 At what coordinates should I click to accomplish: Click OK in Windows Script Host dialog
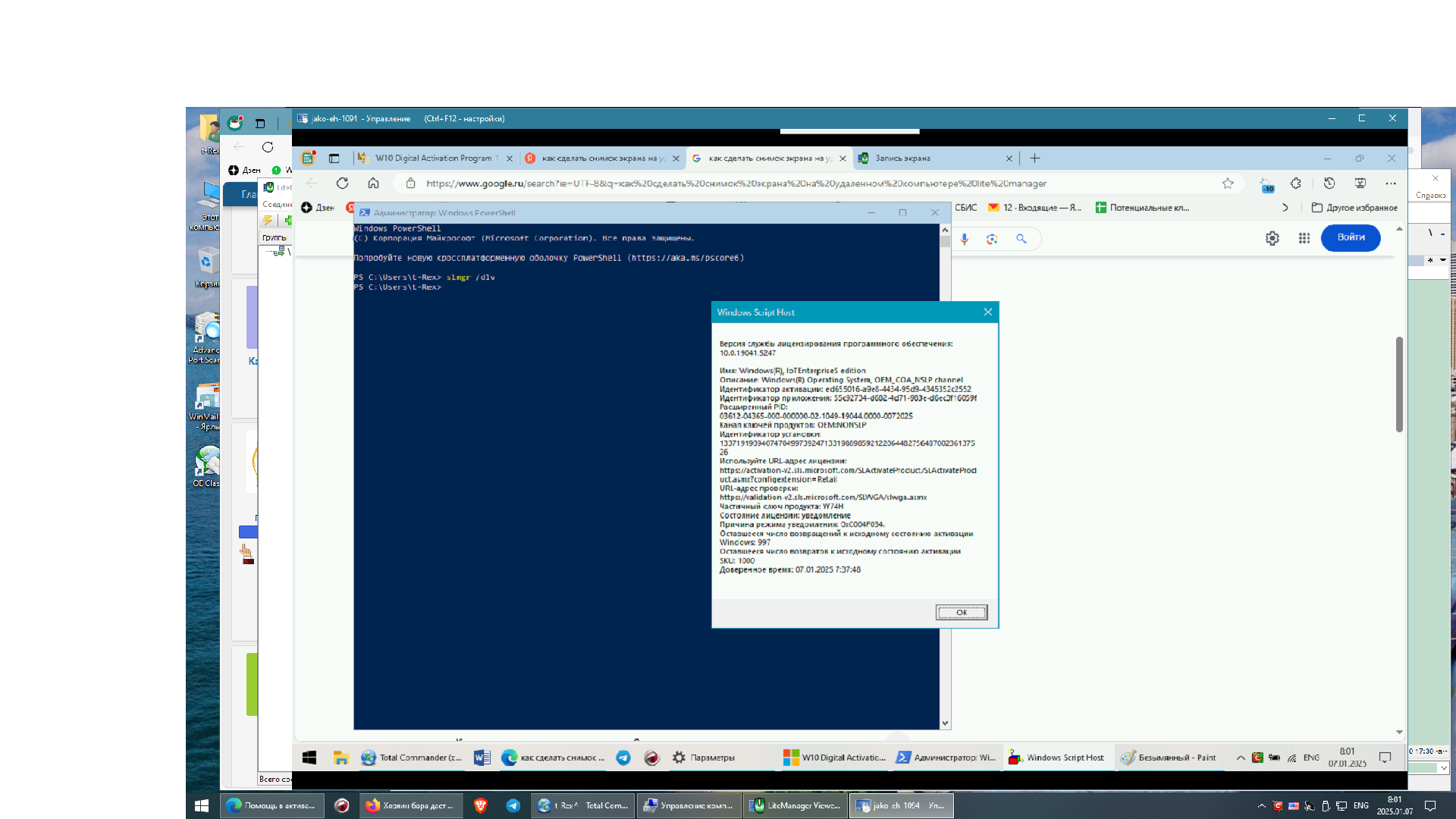tap(961, 612)
